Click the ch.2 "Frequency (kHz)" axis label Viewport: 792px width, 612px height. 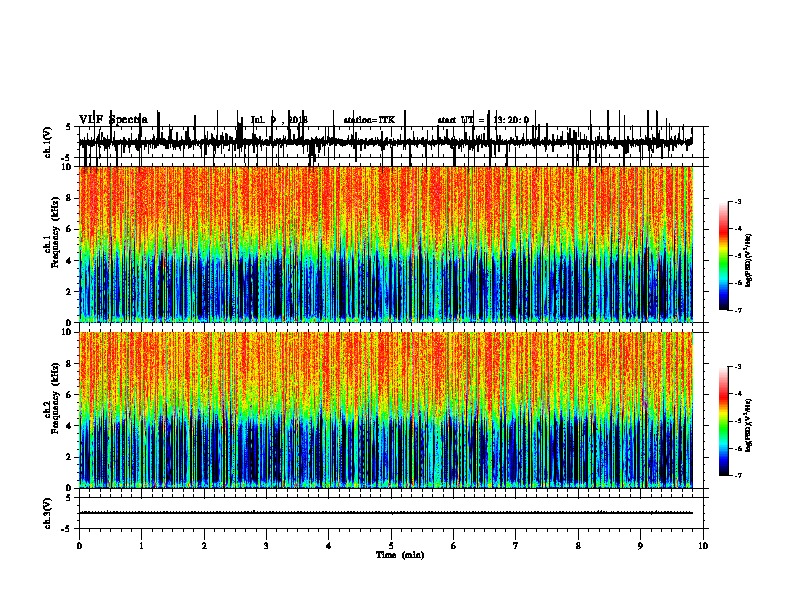[x=55, y=398]
